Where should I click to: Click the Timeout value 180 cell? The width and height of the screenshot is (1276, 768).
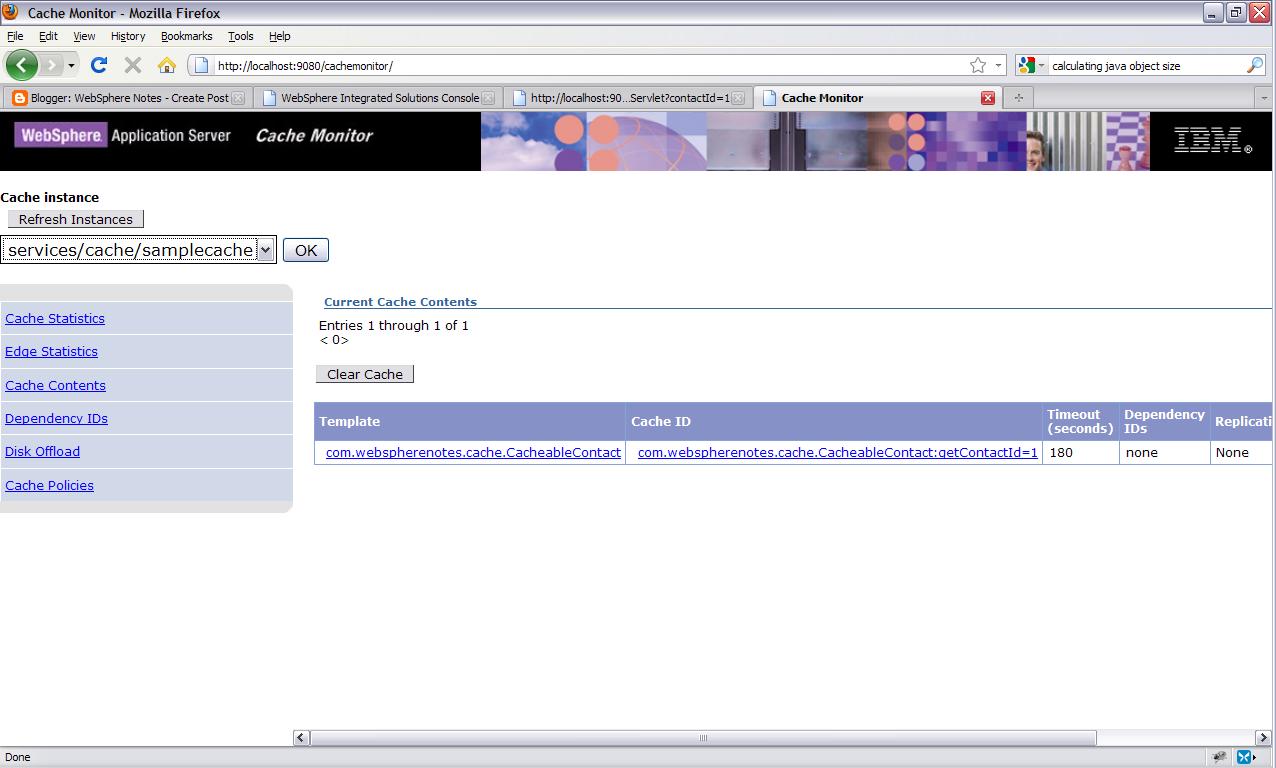[x=1080, y=452]
